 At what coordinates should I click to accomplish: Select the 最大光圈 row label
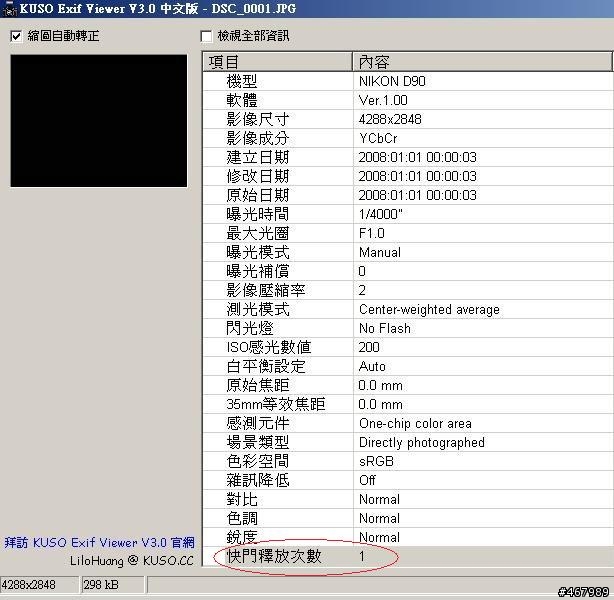(x=257, y=233)
